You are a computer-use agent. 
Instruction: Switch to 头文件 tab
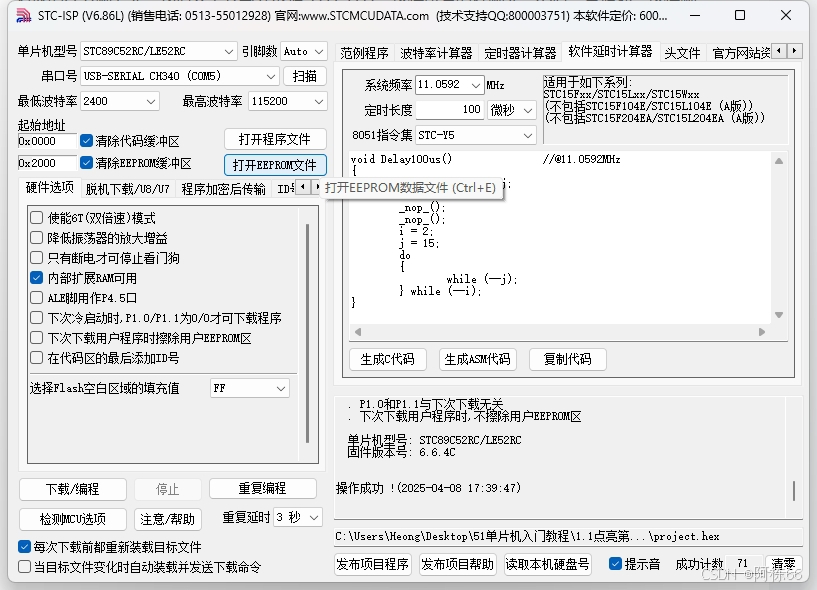682,53
